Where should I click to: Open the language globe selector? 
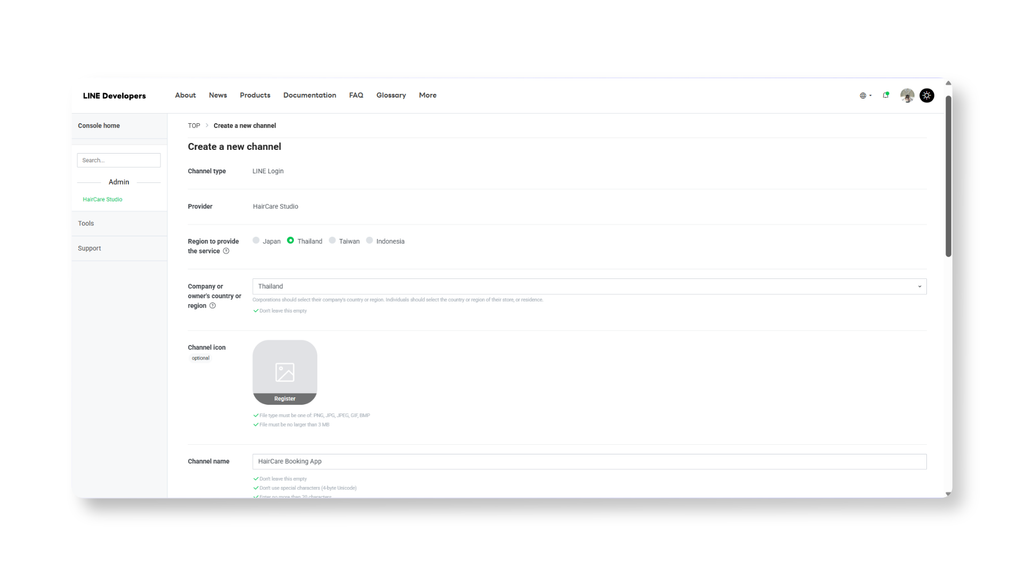pos(865,95)
